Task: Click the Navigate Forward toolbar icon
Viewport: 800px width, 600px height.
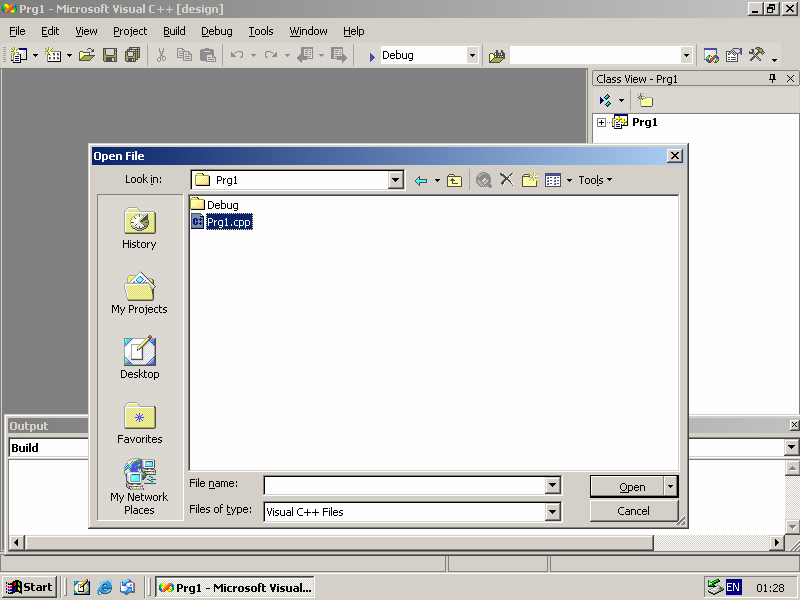Action: (339, 55)
